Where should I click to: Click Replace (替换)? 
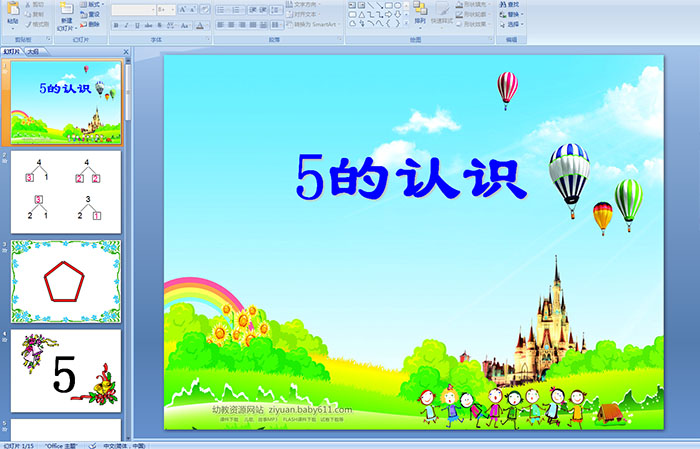coord(511,14)
